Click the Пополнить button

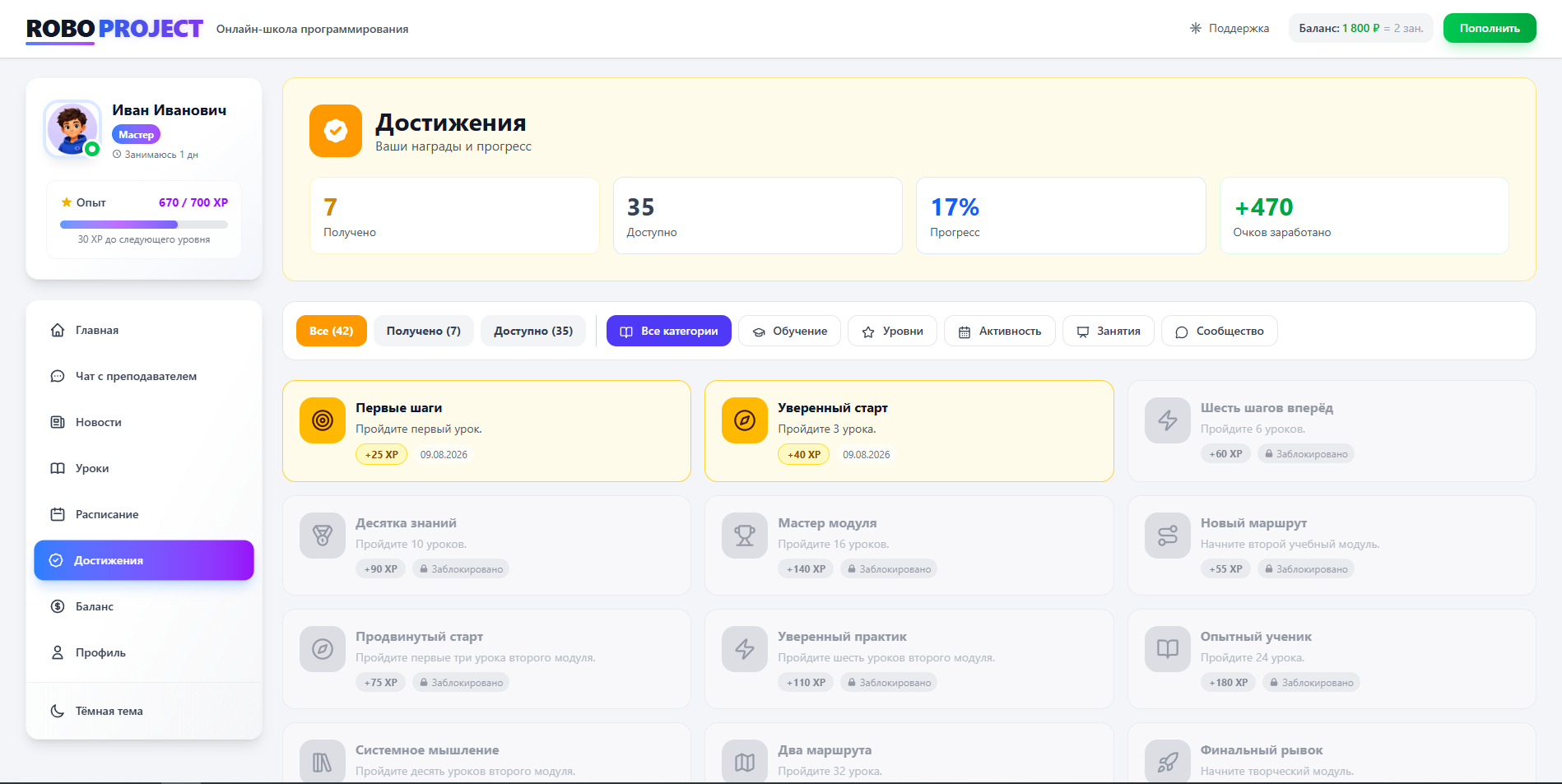pos(1490,28)
